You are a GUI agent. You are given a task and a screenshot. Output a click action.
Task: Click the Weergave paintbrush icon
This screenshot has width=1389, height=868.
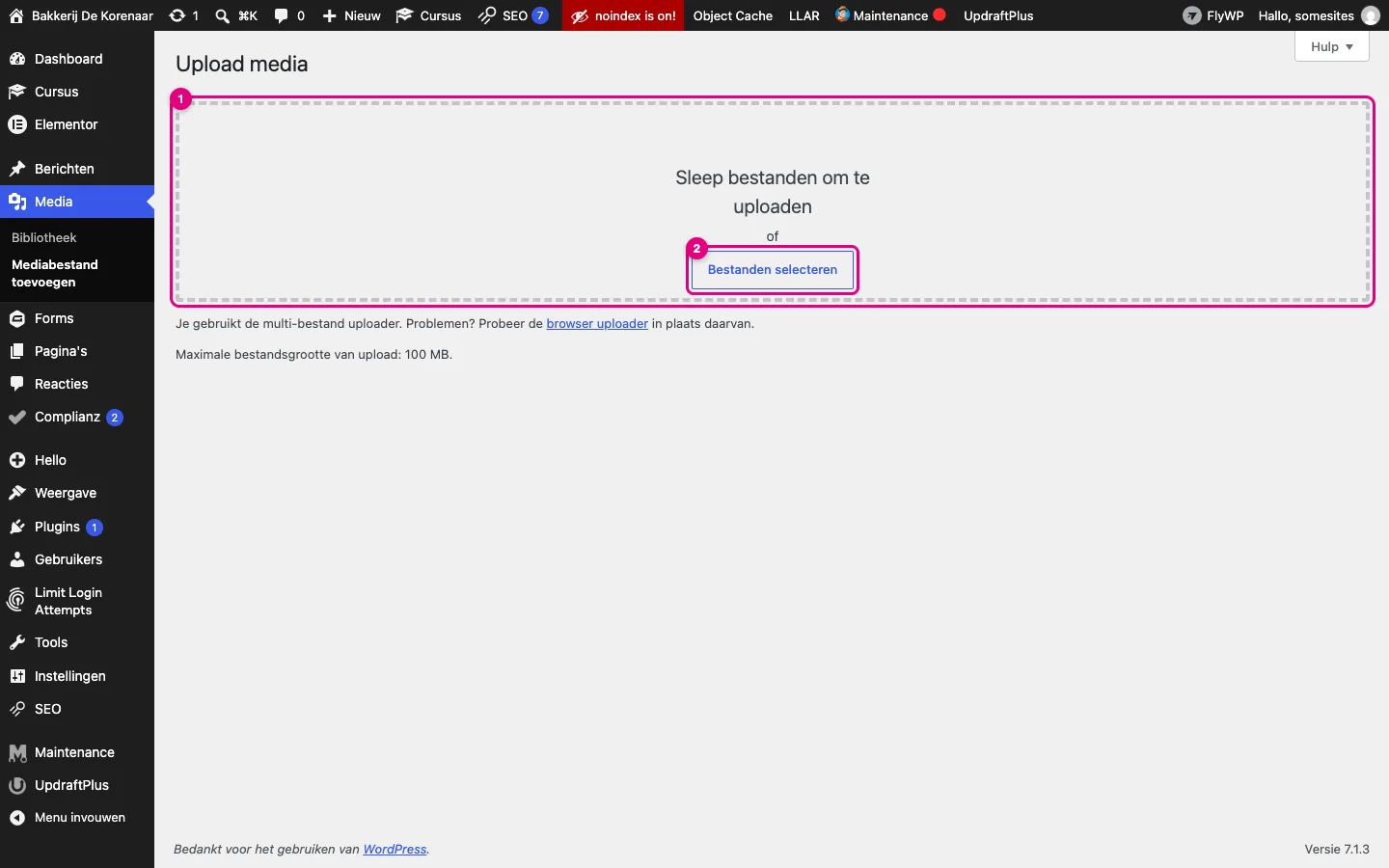pos(17,493)
